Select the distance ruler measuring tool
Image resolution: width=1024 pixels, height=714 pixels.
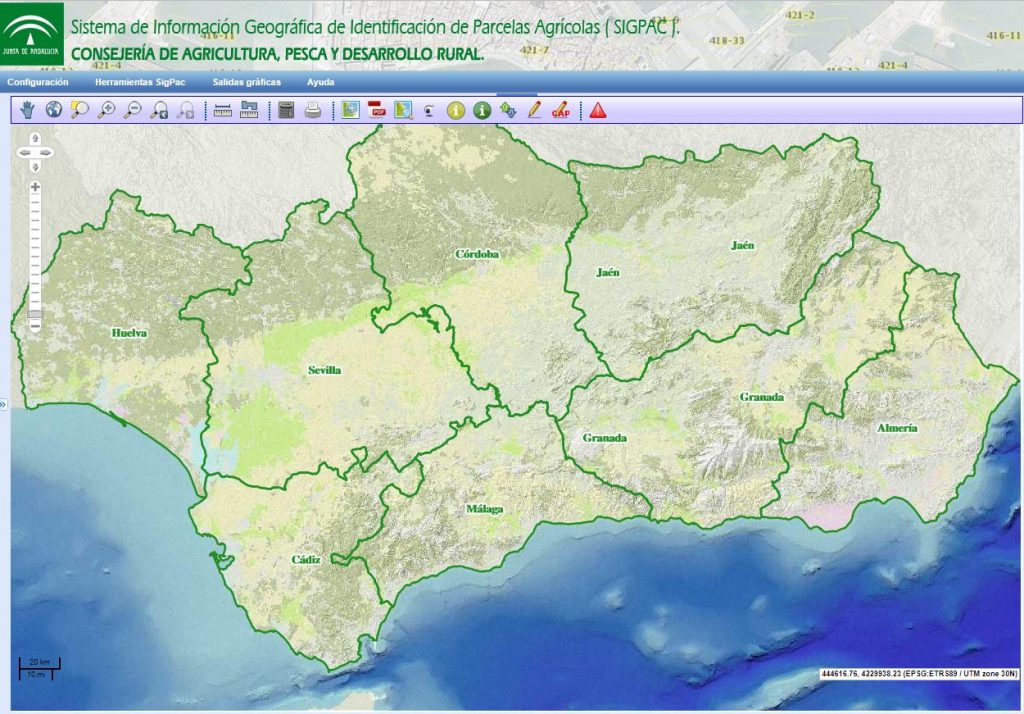click(223, 110)
